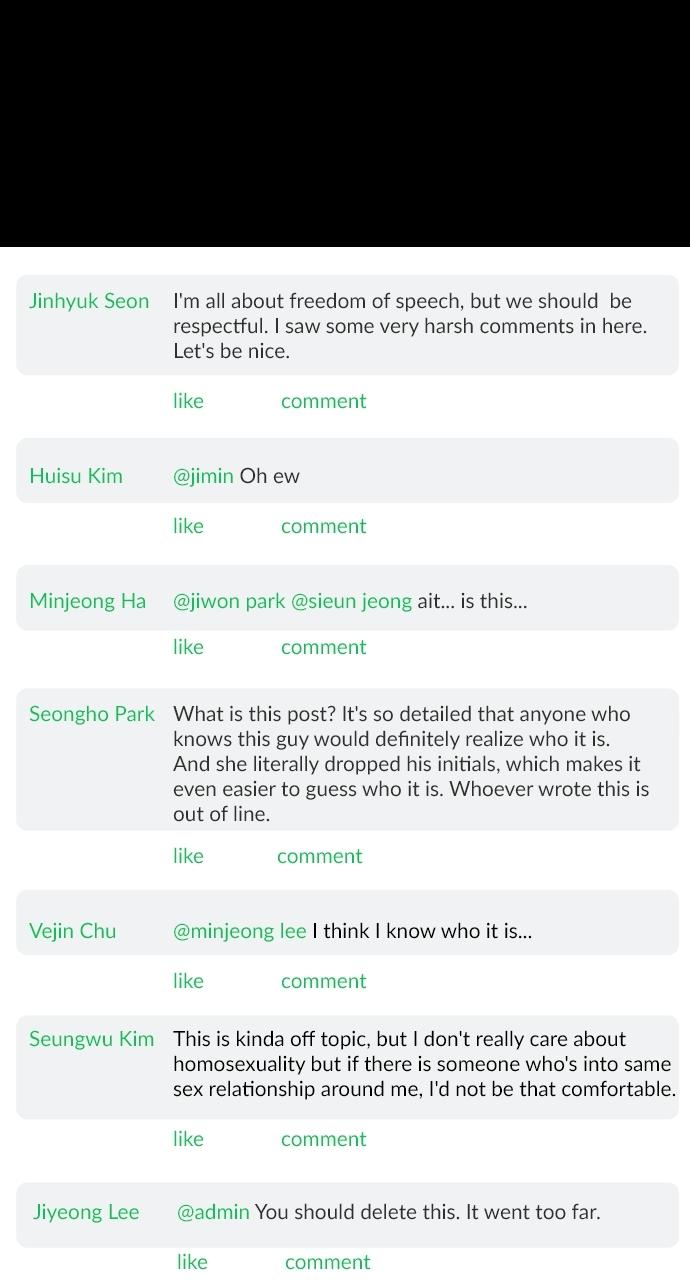Reply with comment to Jinhyuk Seon
The image size is (690, 1280).
[323, 401]
